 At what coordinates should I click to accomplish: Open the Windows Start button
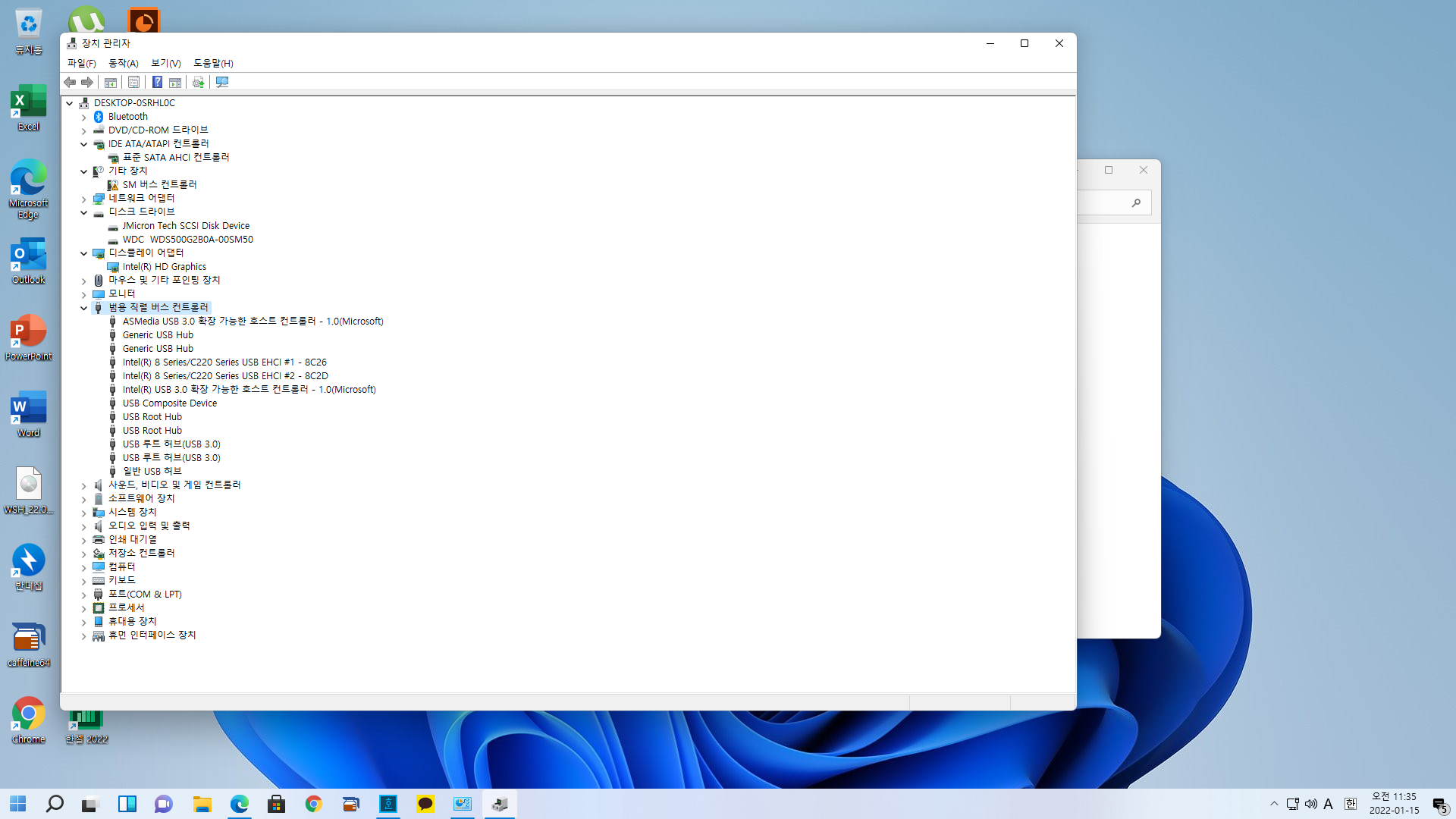click(18, 804)
